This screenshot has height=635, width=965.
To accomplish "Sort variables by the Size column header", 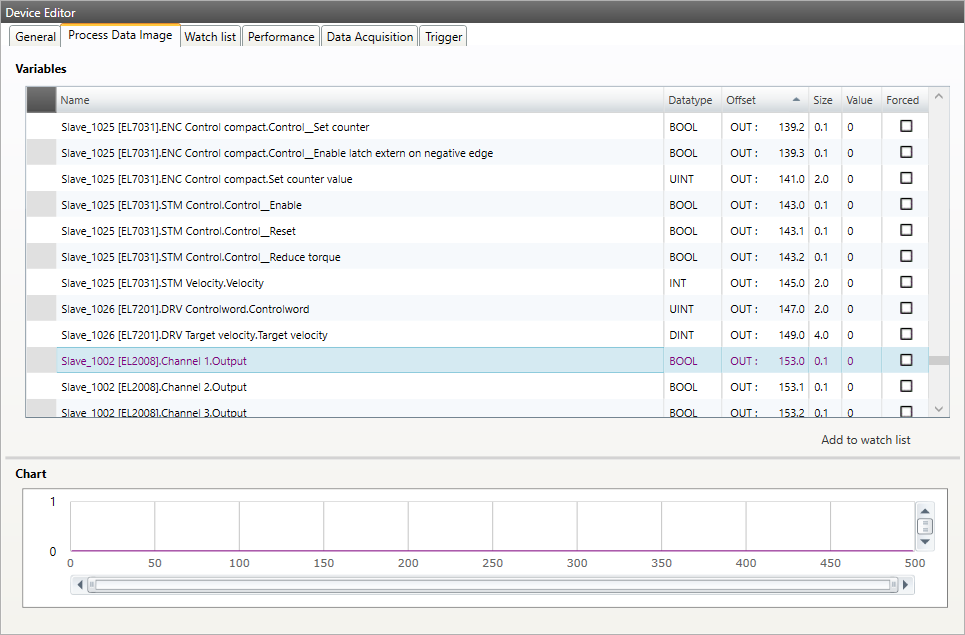I will coord(823,100).
